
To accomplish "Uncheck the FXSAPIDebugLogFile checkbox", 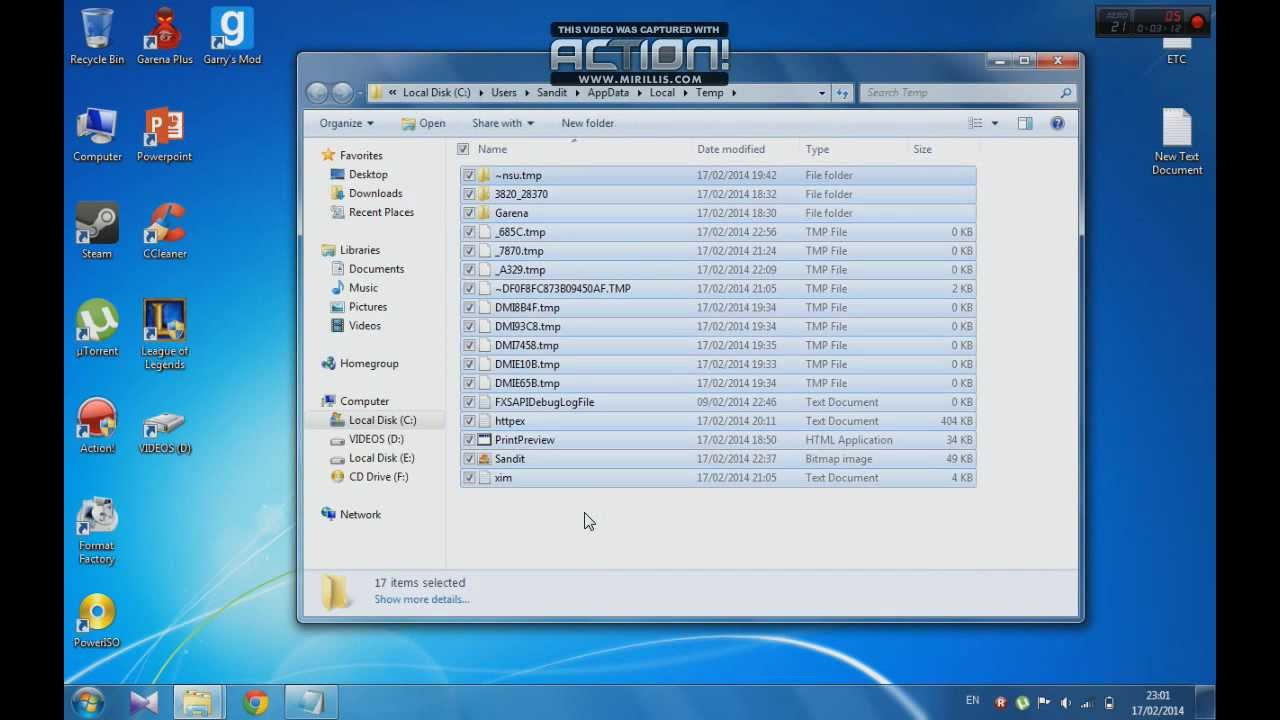I will pos(469,402).
